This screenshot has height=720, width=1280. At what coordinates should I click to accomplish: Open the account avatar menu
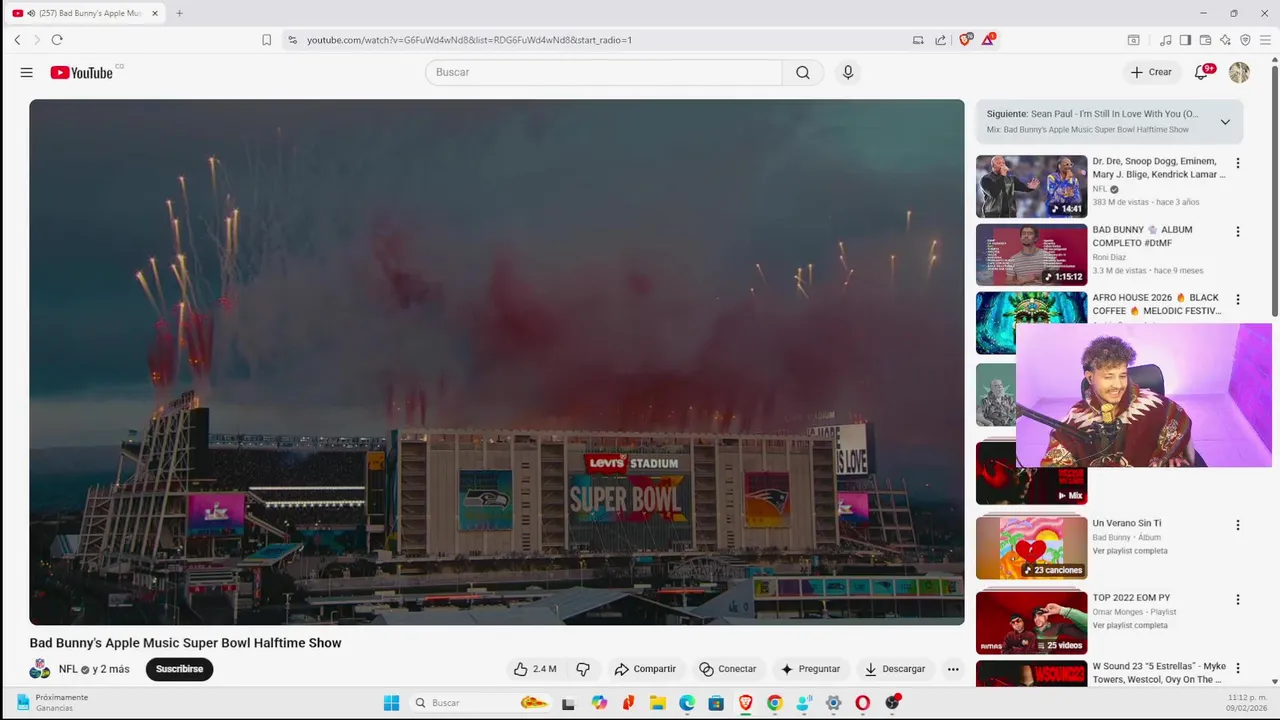[x=1239, y=72]
